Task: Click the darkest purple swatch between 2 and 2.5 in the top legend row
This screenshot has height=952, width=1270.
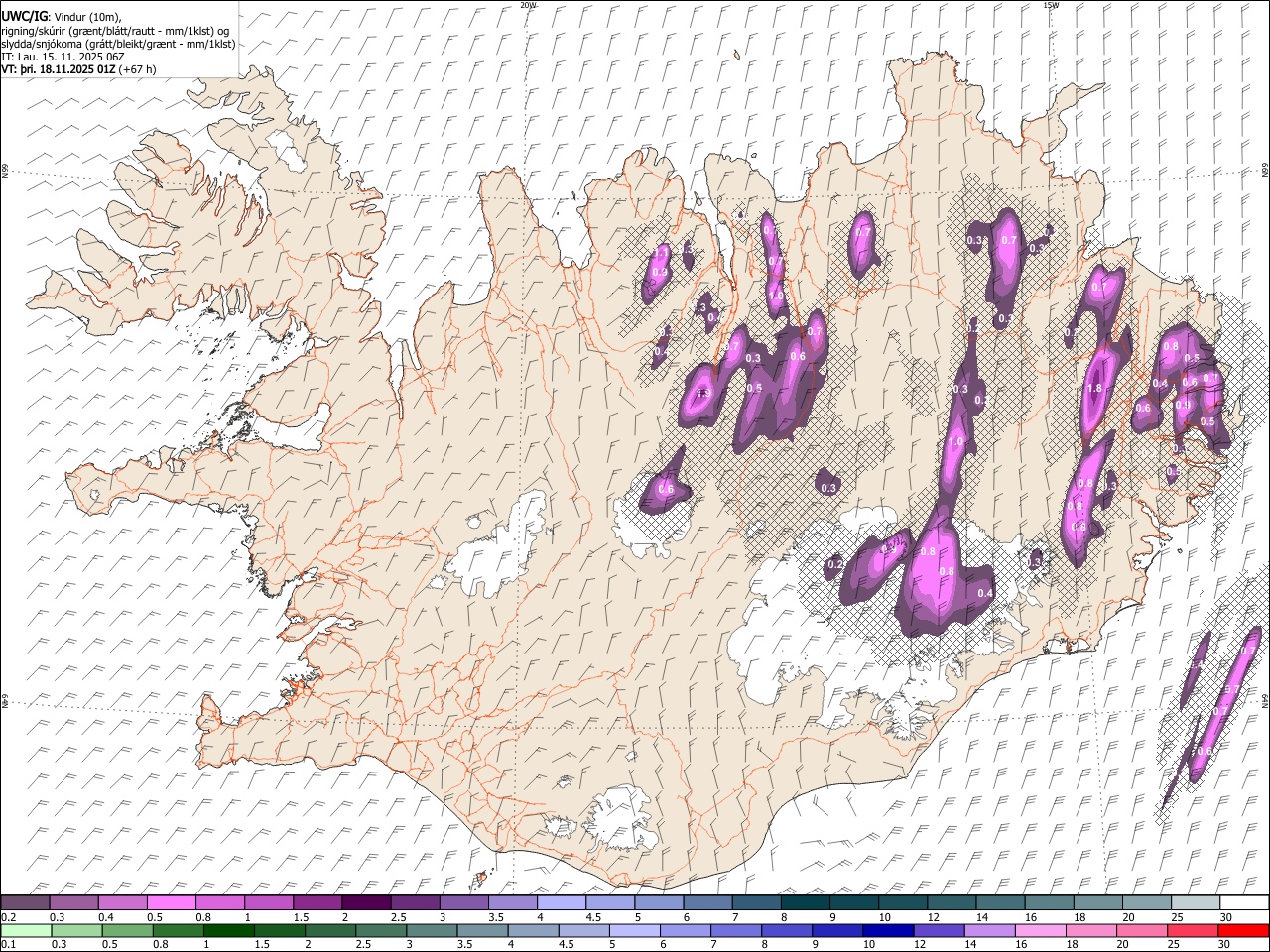Action: (x=366, y=903)
